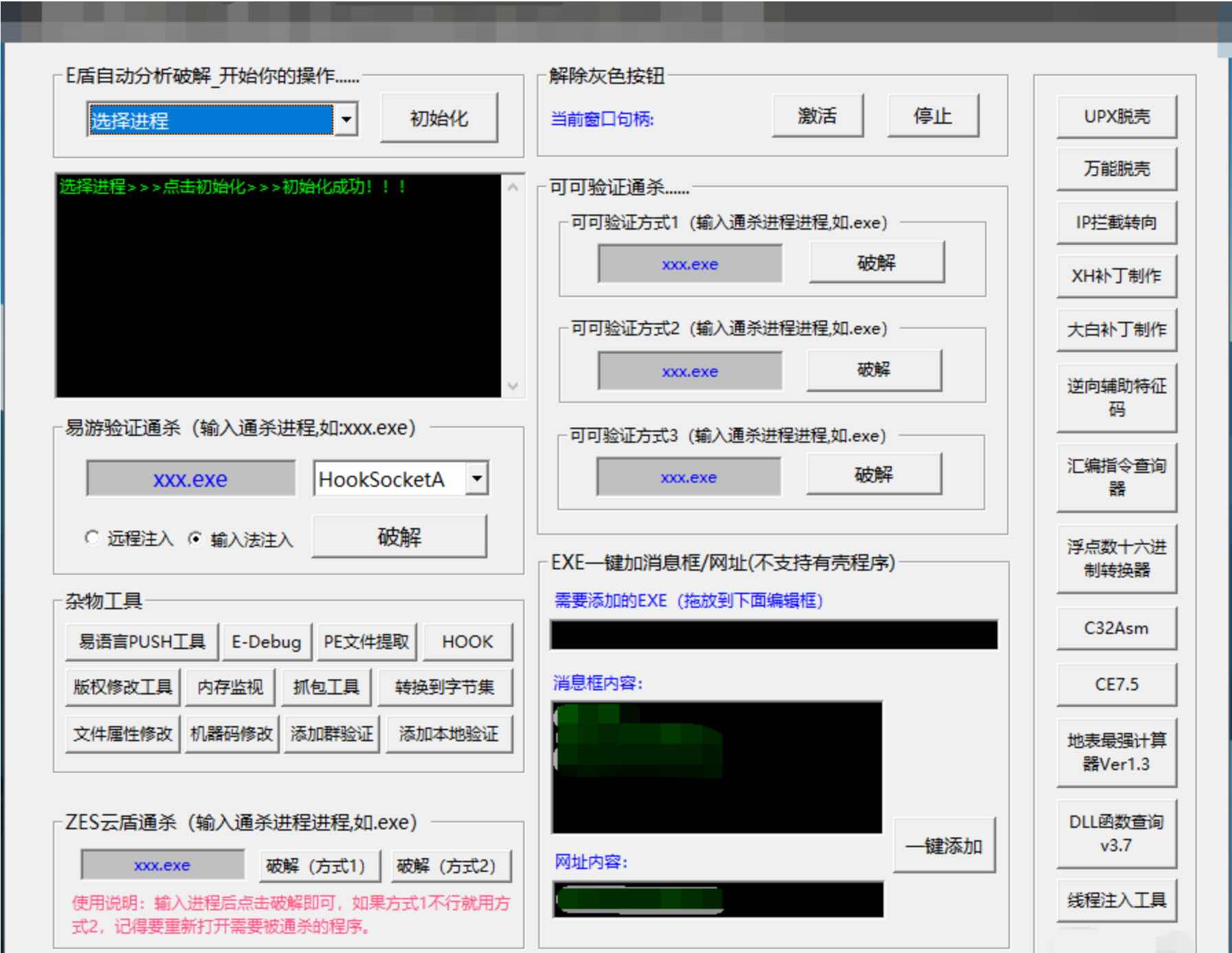Select 远程注入 radio option
1232x953 pixels.
point(129,538)
